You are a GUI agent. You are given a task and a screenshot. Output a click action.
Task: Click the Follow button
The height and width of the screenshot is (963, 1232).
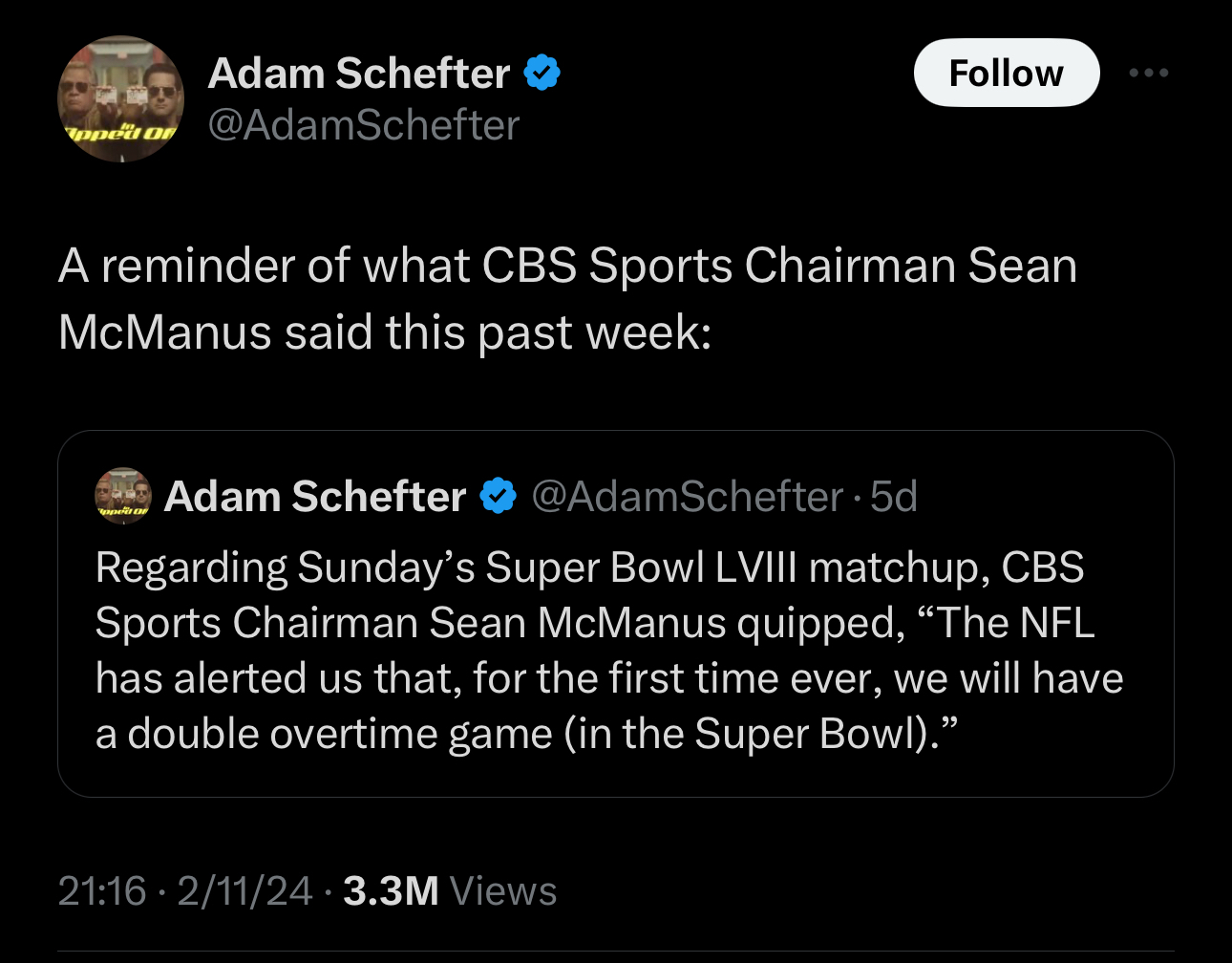tap(1006, 74)
